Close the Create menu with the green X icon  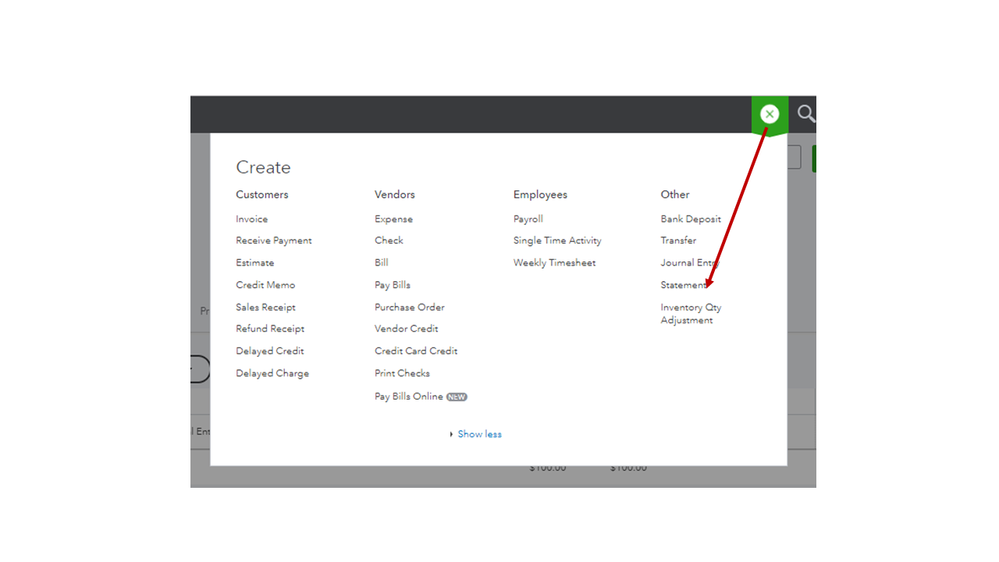(x=770, y=114)
